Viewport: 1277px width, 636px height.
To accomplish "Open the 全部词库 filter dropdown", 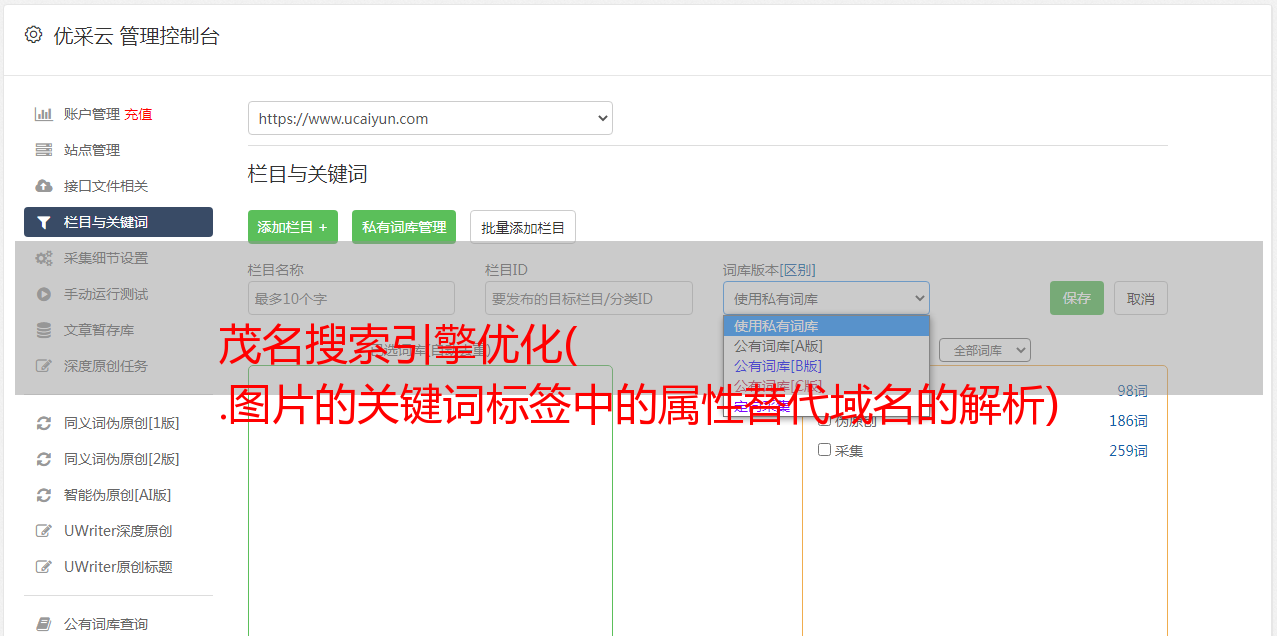I will [985, 350].
